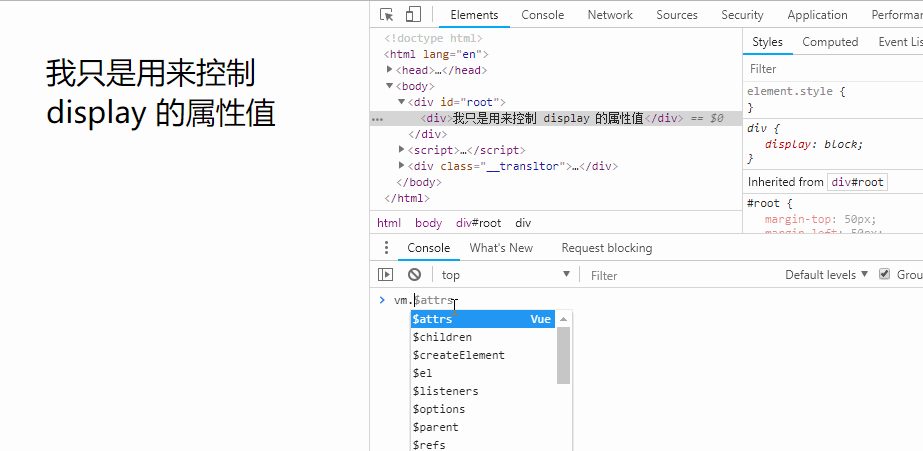The image size is (923, 451).
Task: Select the Console drawer tab
Action: [429, 248]
